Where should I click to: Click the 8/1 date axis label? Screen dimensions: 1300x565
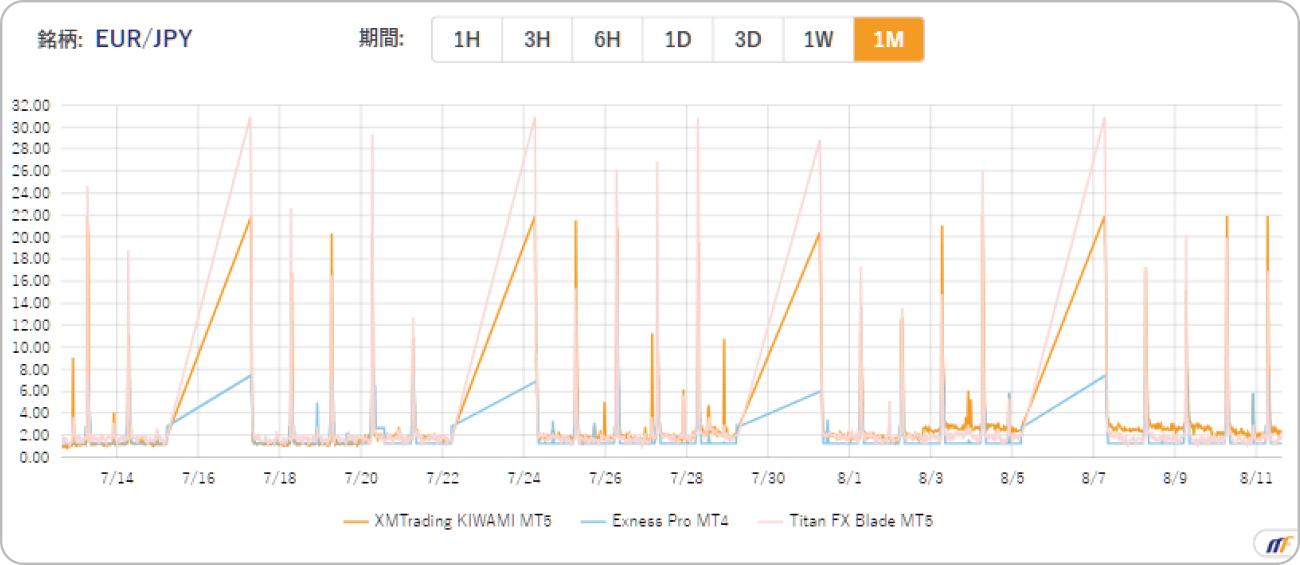pos(849,477)
